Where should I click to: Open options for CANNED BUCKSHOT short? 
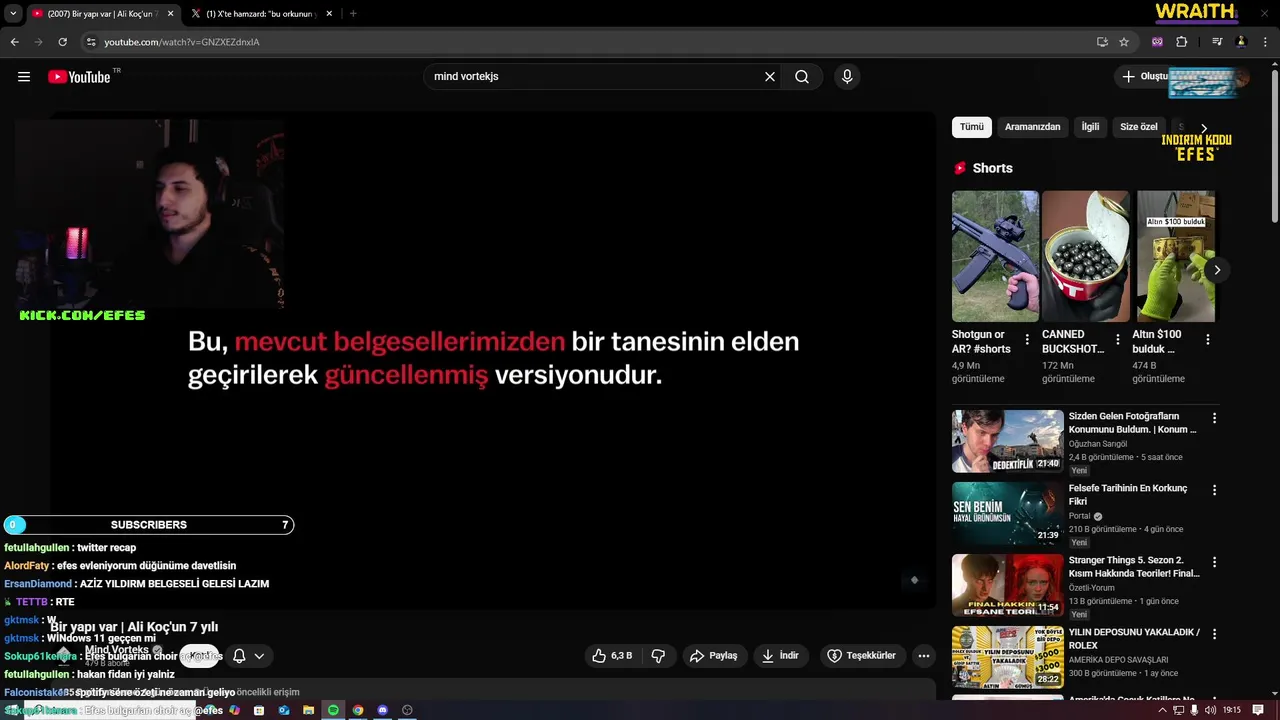pyautogui.click(x=1117, y=340)
